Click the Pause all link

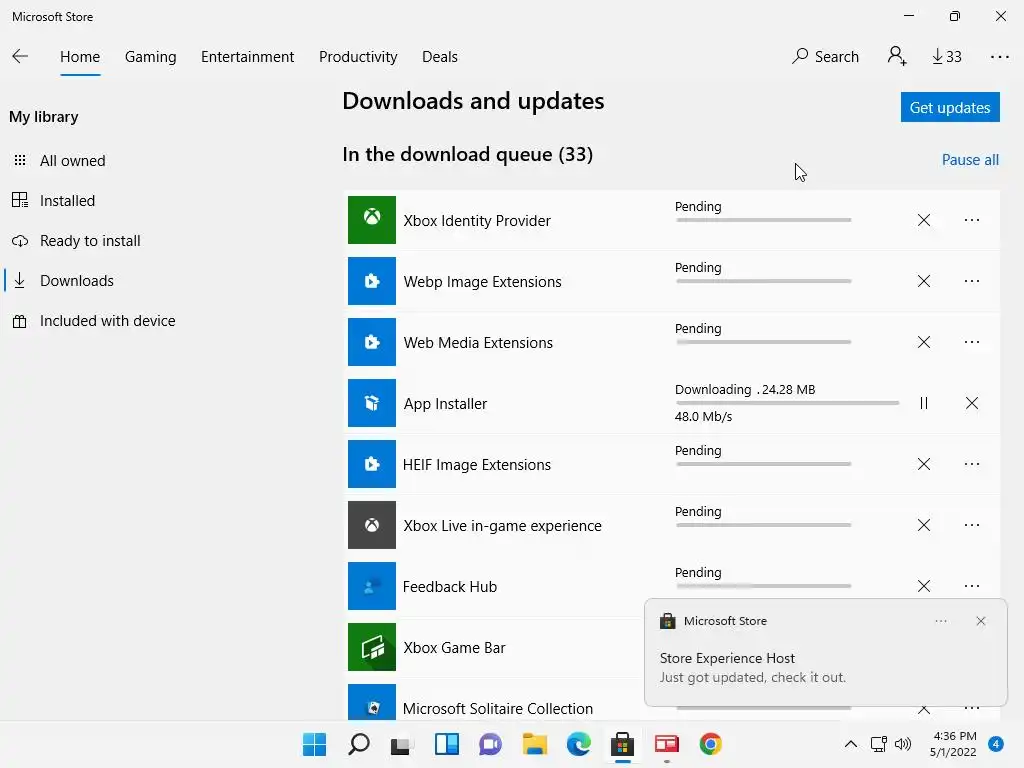coord(970,160)
